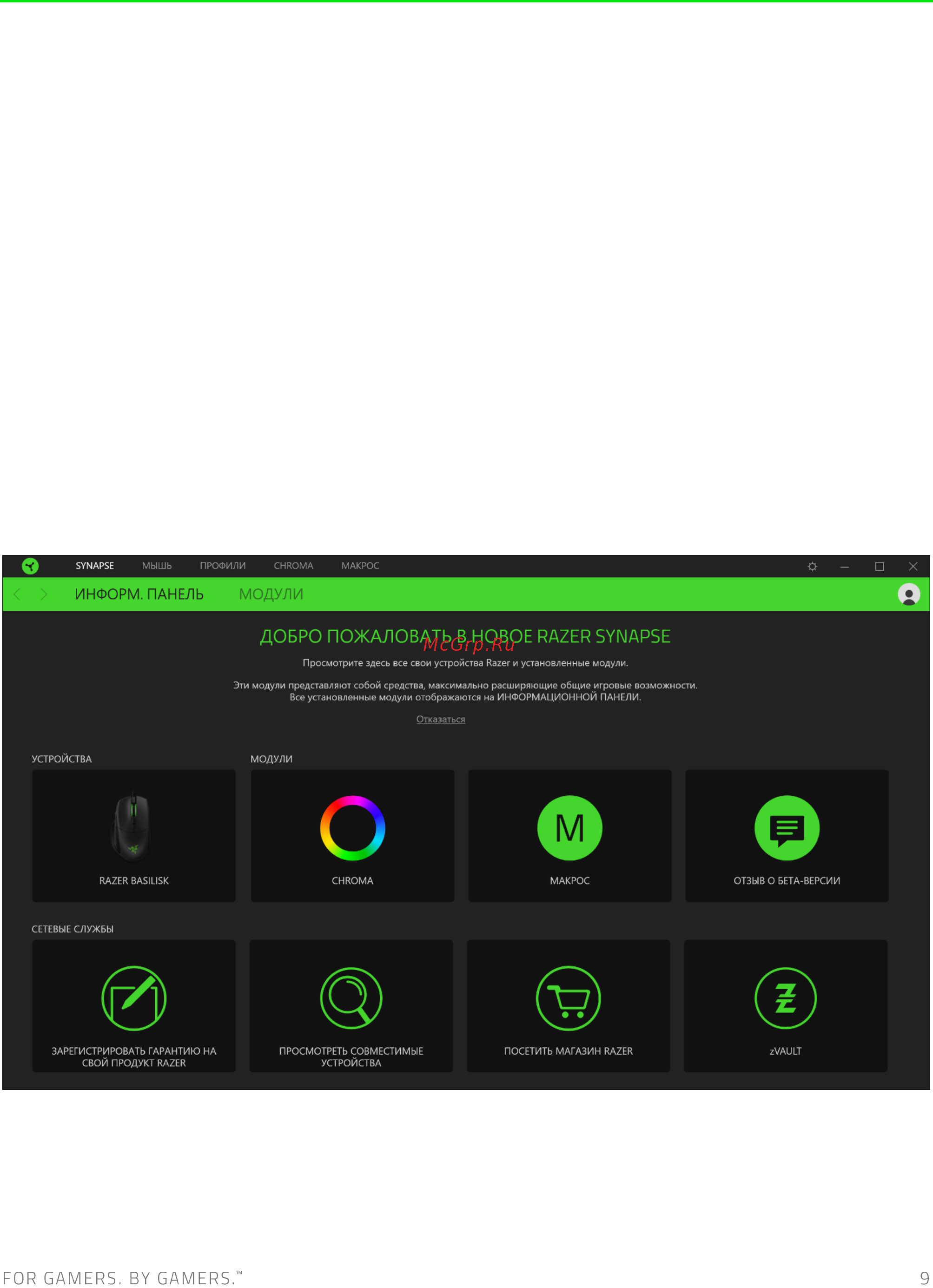Go forward with the right arrow
933x1288 pixels.
(x=44, y=594)
